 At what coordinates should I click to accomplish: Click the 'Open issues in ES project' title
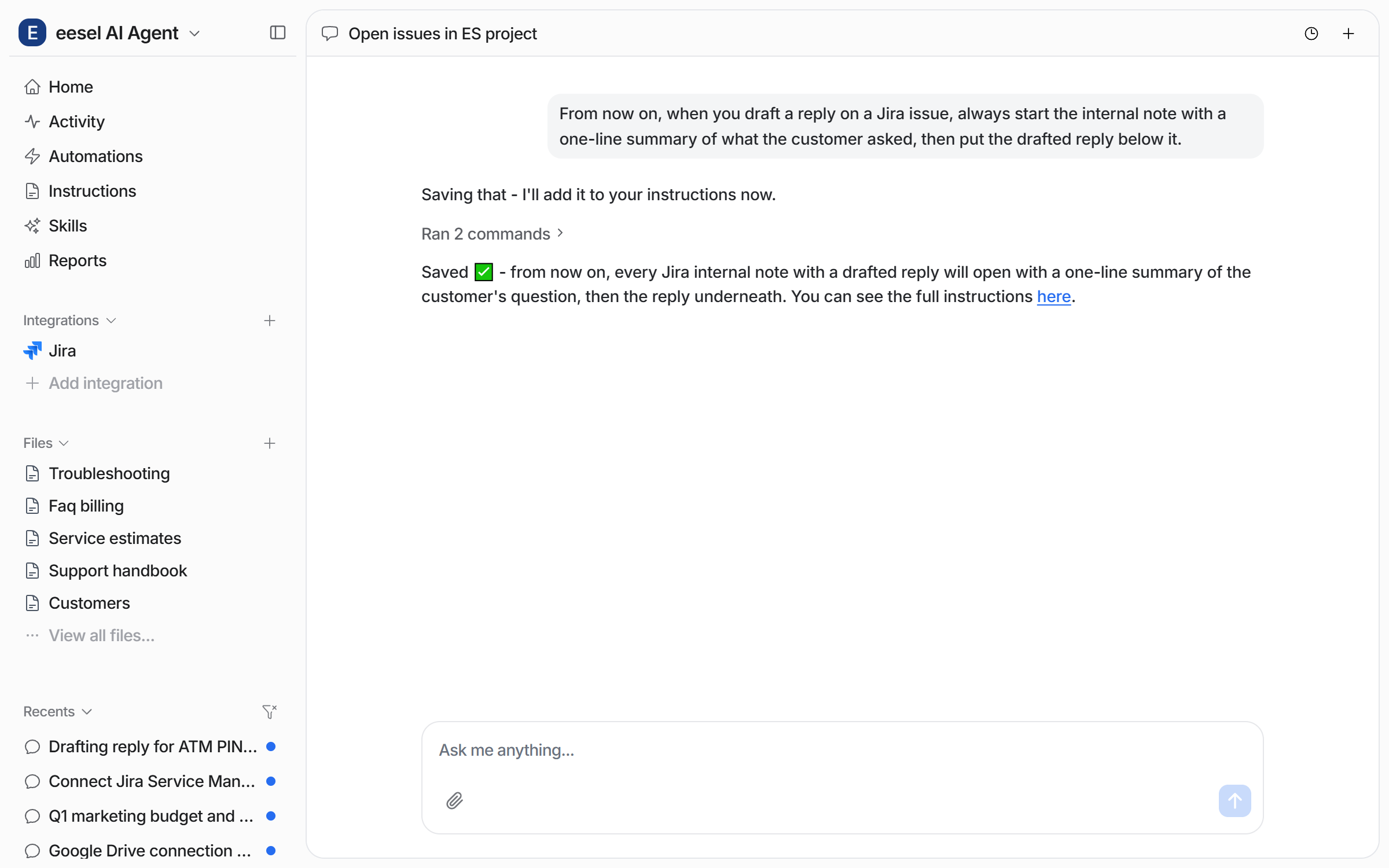pyautogui.click(x=443, y=34)
